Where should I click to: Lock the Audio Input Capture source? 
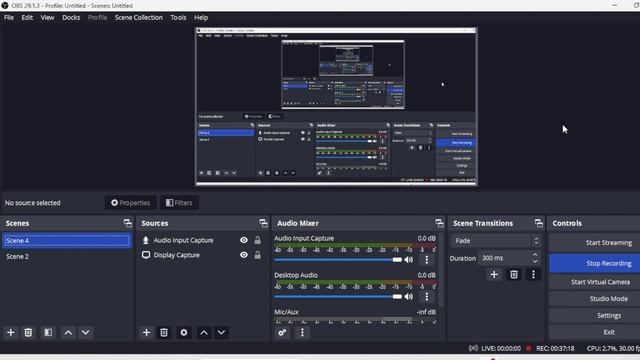[258, 240]
